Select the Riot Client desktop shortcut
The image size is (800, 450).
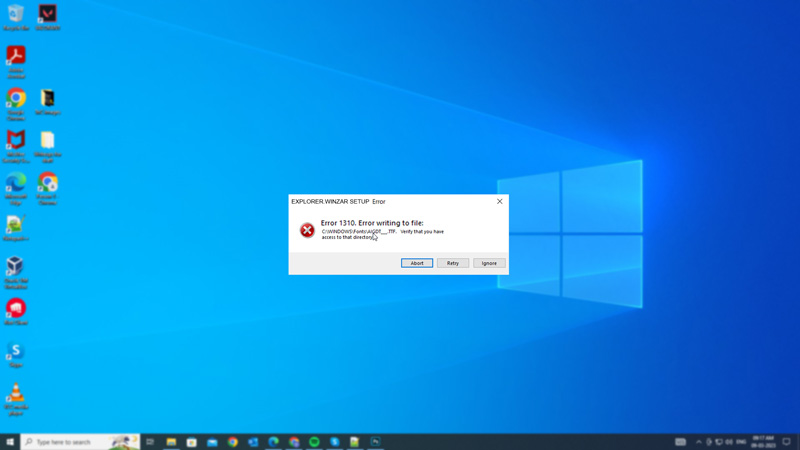pos(16,312)
